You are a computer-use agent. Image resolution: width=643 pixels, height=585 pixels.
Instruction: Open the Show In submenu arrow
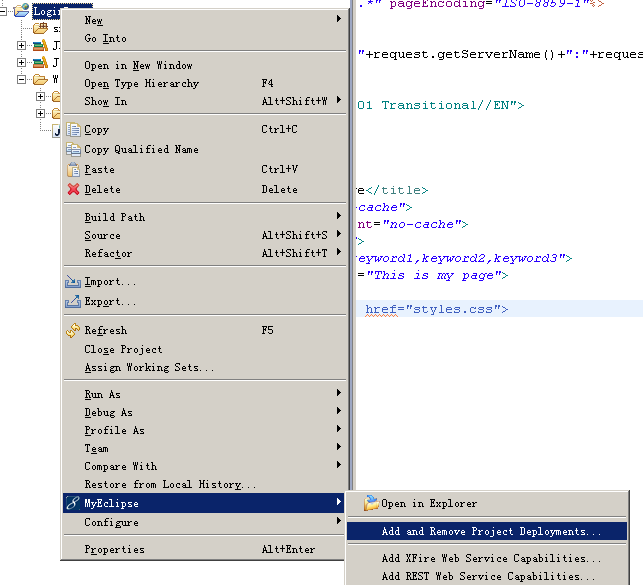(339, 100)
